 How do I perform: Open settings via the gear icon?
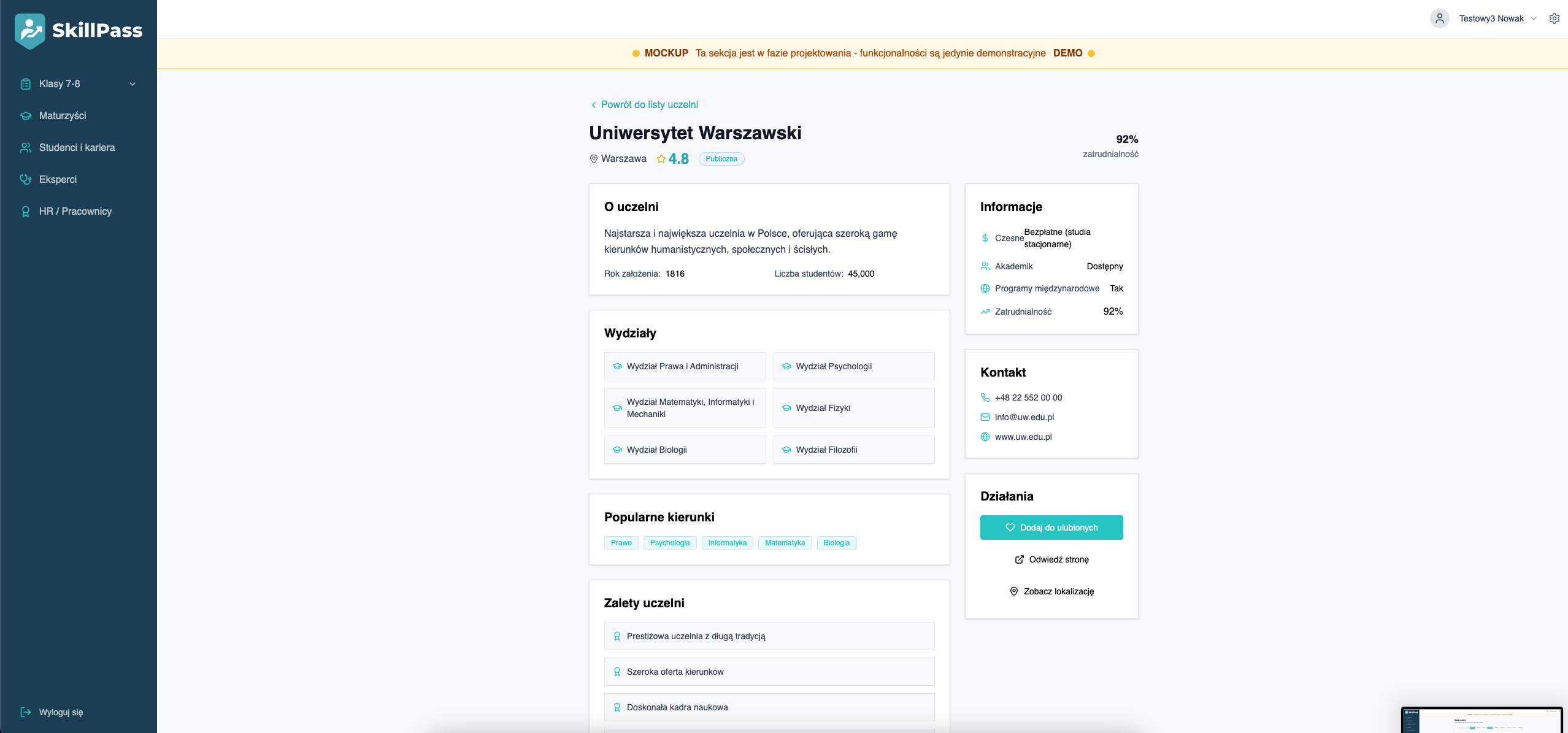1555,18
